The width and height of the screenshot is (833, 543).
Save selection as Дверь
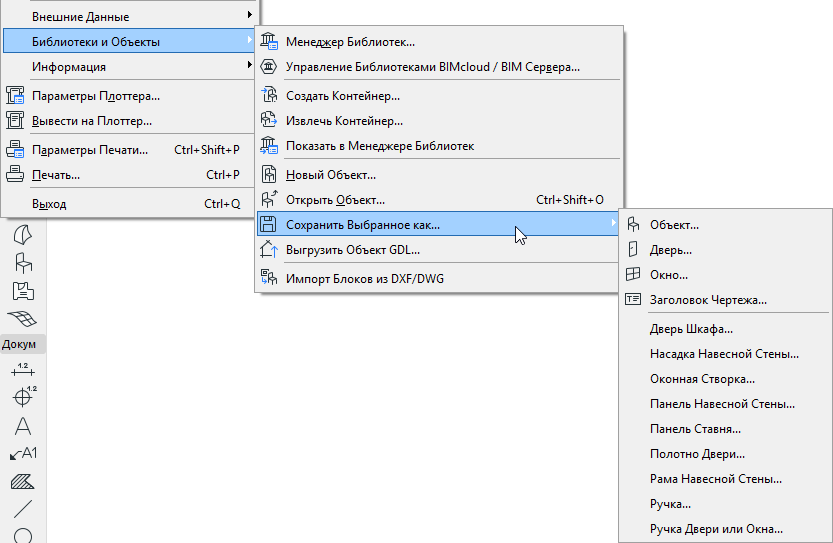click(725, 250)
